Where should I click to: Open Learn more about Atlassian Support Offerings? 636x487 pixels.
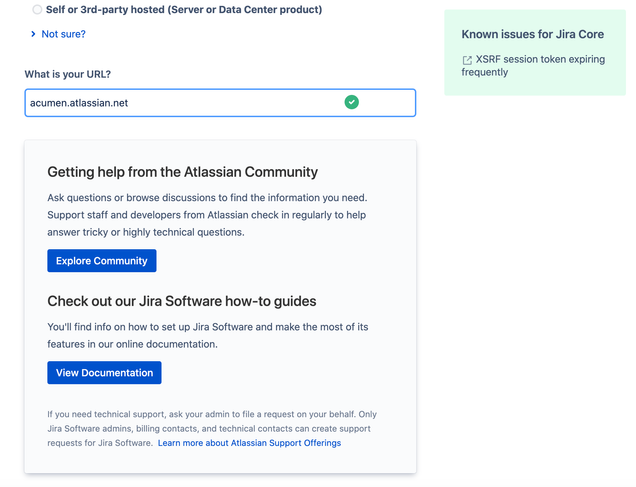point(249,443)
